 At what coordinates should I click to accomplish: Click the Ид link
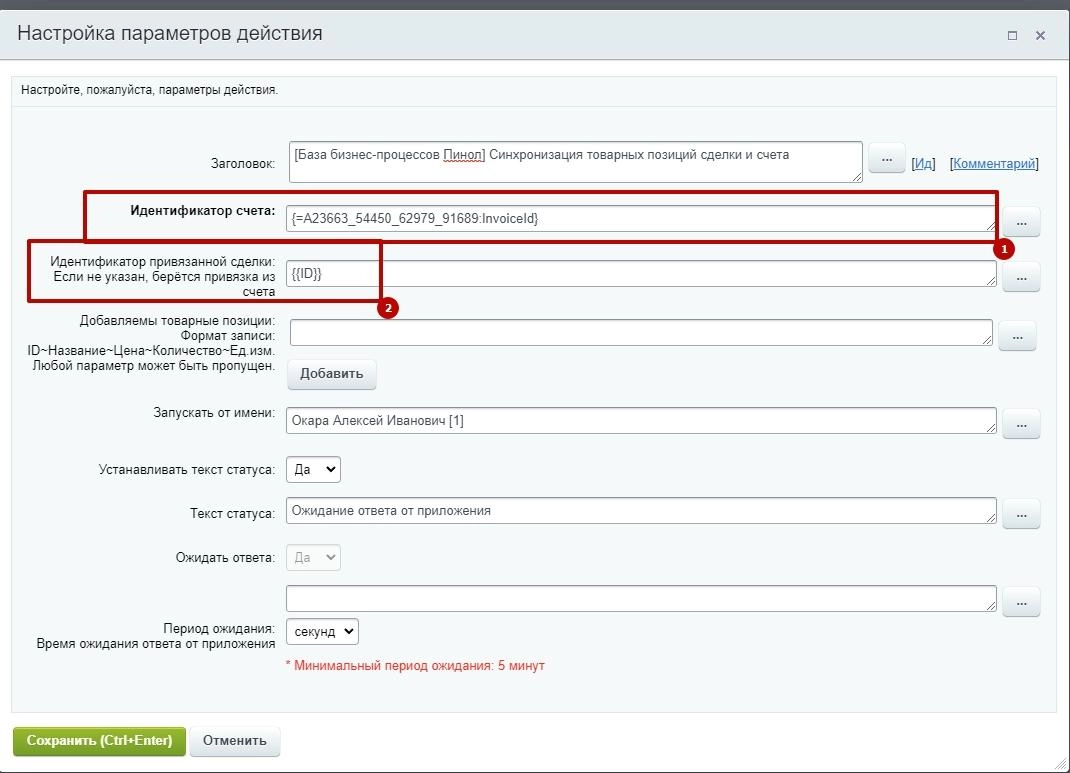(x=923, y=163)
